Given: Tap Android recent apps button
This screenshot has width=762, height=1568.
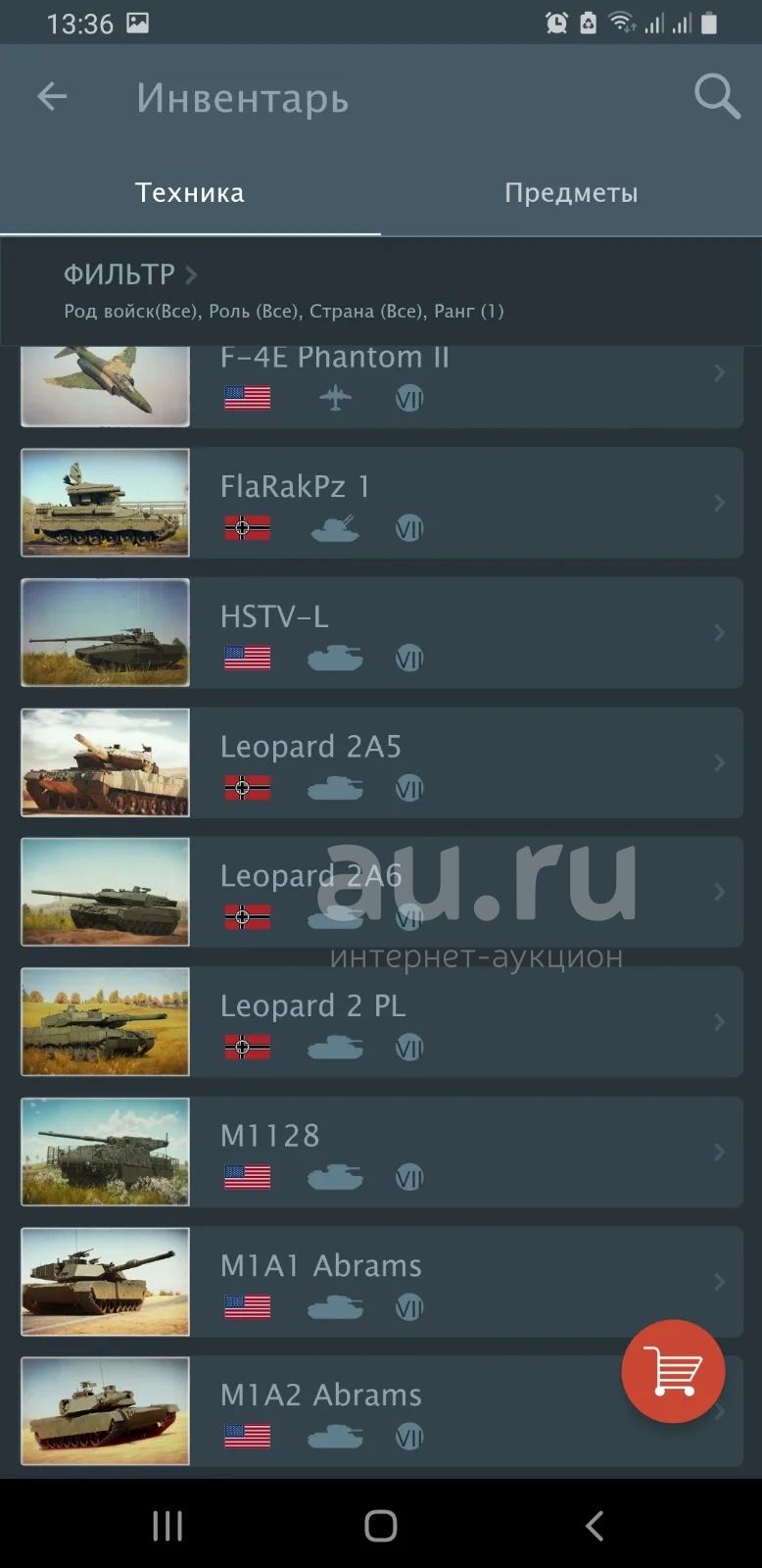Looking at the screenshot, I should [x=167, y=1526].
